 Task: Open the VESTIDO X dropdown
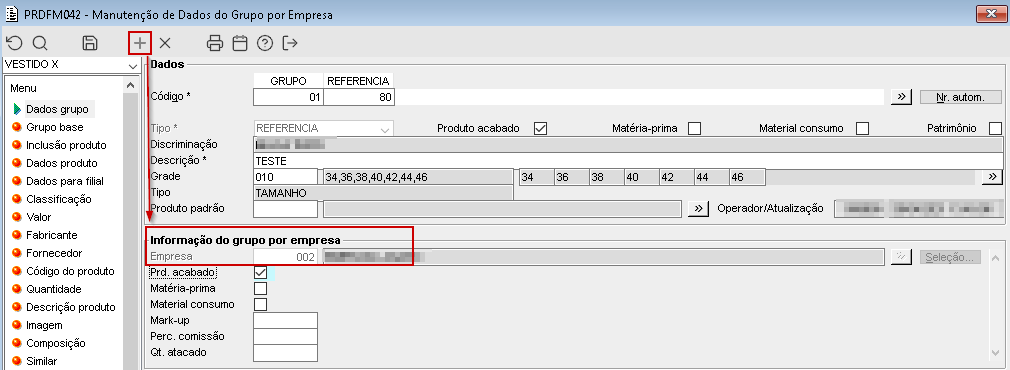coord(133,65)
